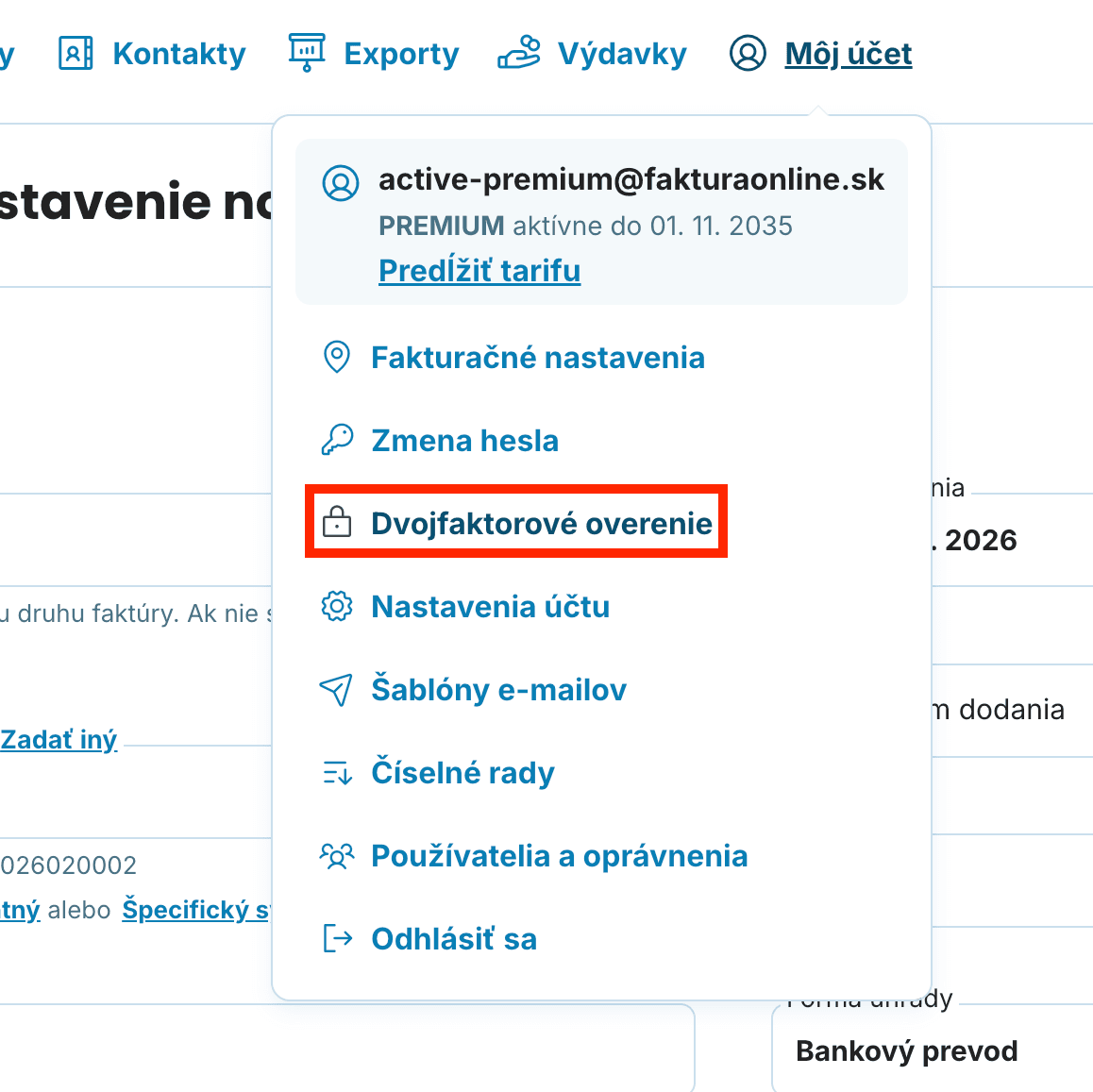Click the padlock icon for Dvojfaktorové overenie
This screenshot has height=1092, width=1093.
[x=337, y=522]
